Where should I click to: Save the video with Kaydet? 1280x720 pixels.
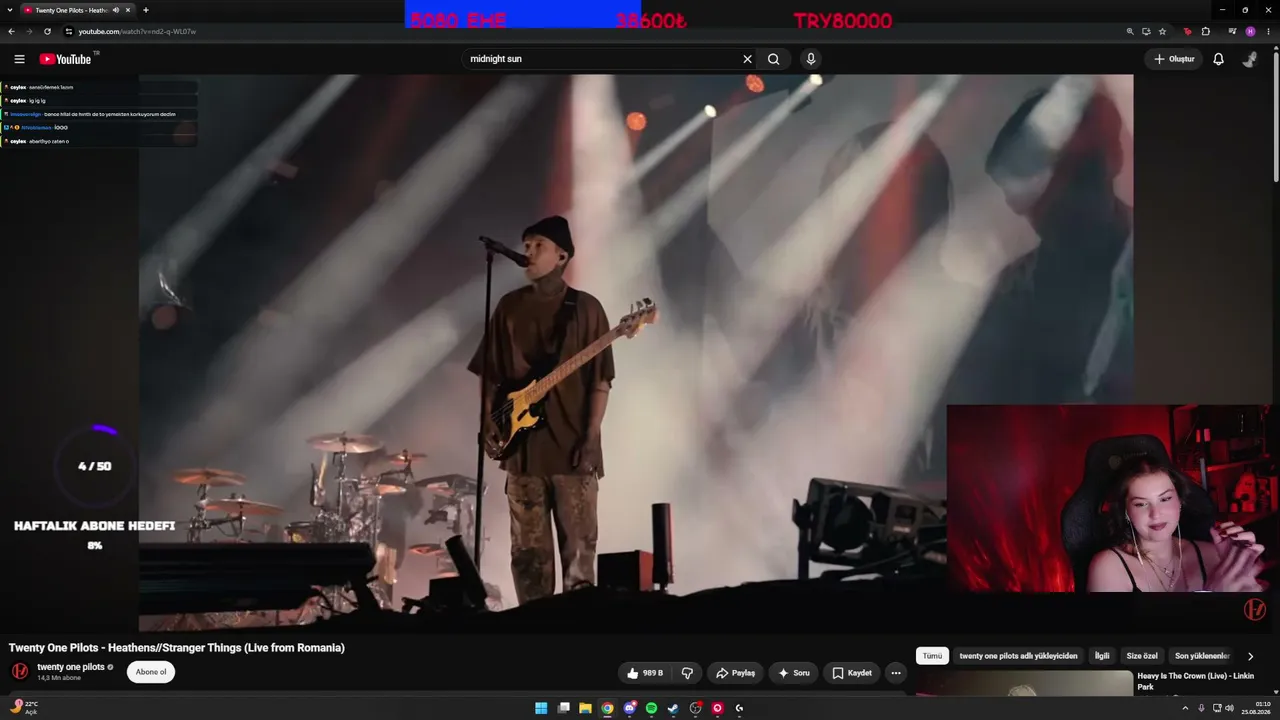point(852,673)
